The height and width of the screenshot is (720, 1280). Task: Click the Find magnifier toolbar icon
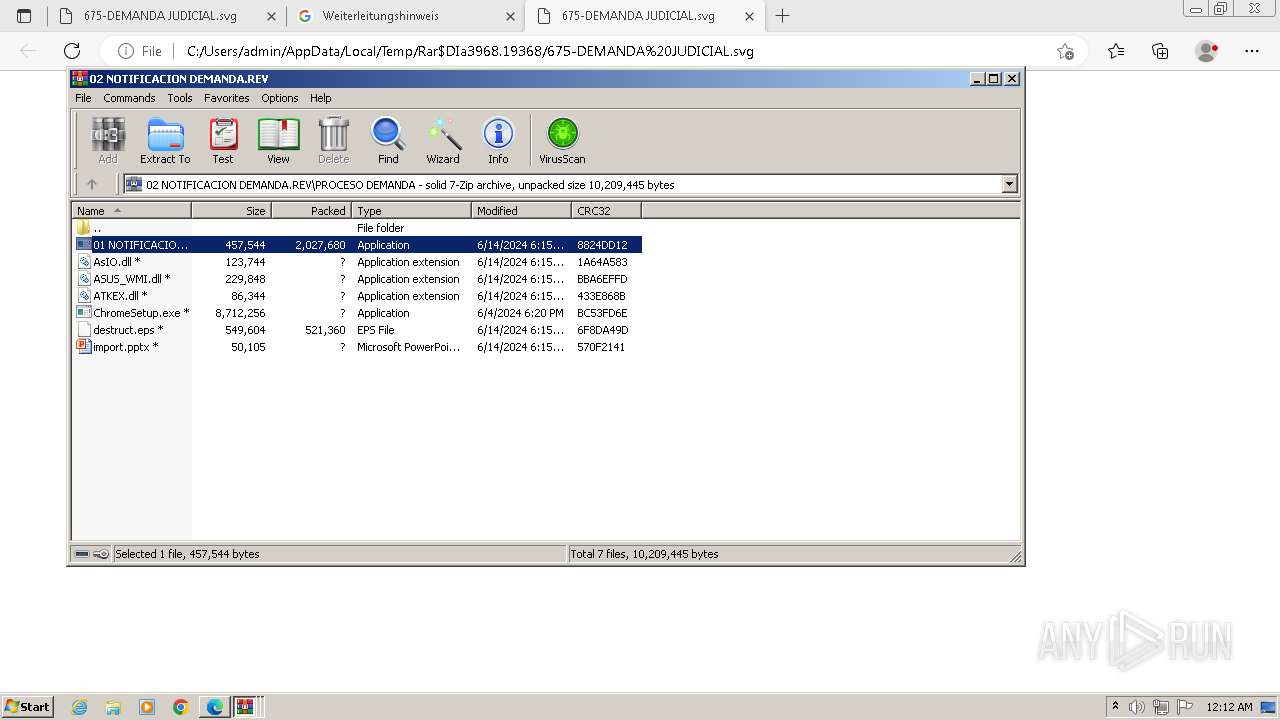[388, 140]
